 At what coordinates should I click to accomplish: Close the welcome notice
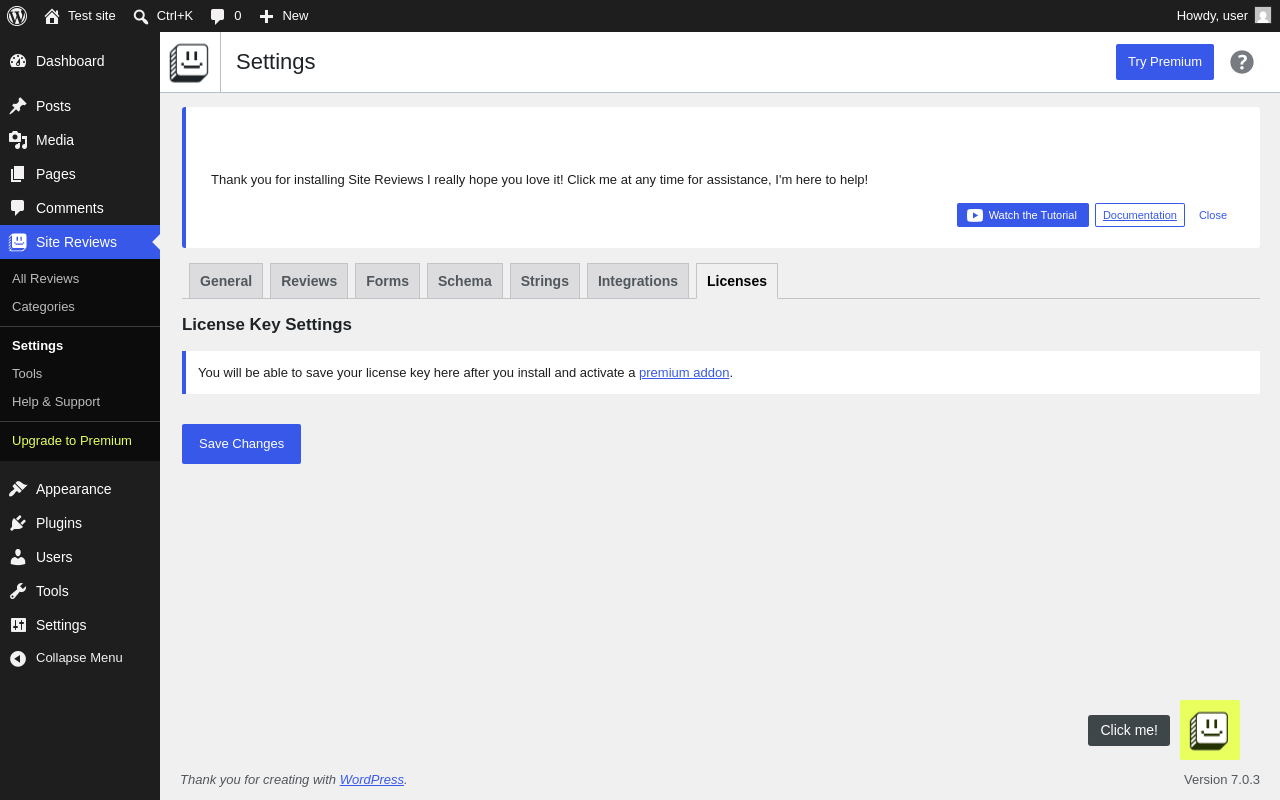(x=1213, y=215)
